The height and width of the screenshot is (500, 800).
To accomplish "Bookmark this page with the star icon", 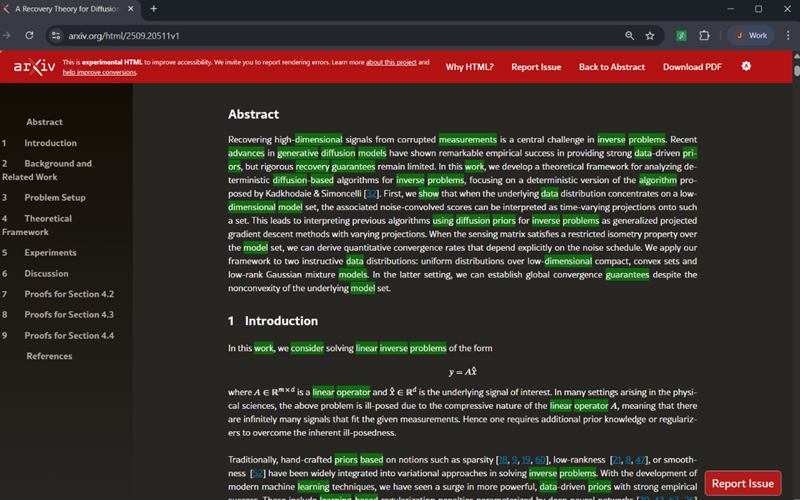I will click(650, 35).
